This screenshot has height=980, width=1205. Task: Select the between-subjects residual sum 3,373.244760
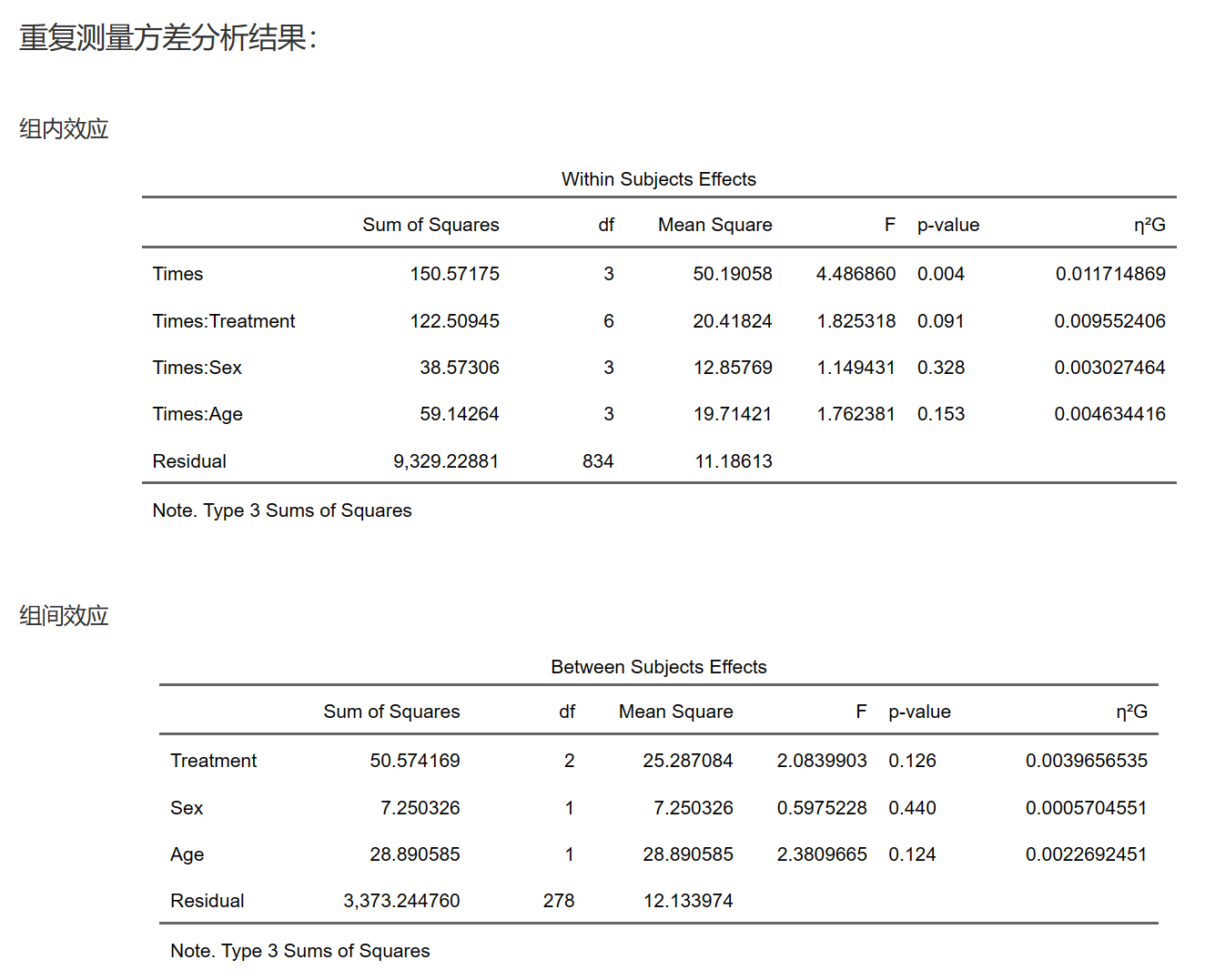click(x=401, y=901)
